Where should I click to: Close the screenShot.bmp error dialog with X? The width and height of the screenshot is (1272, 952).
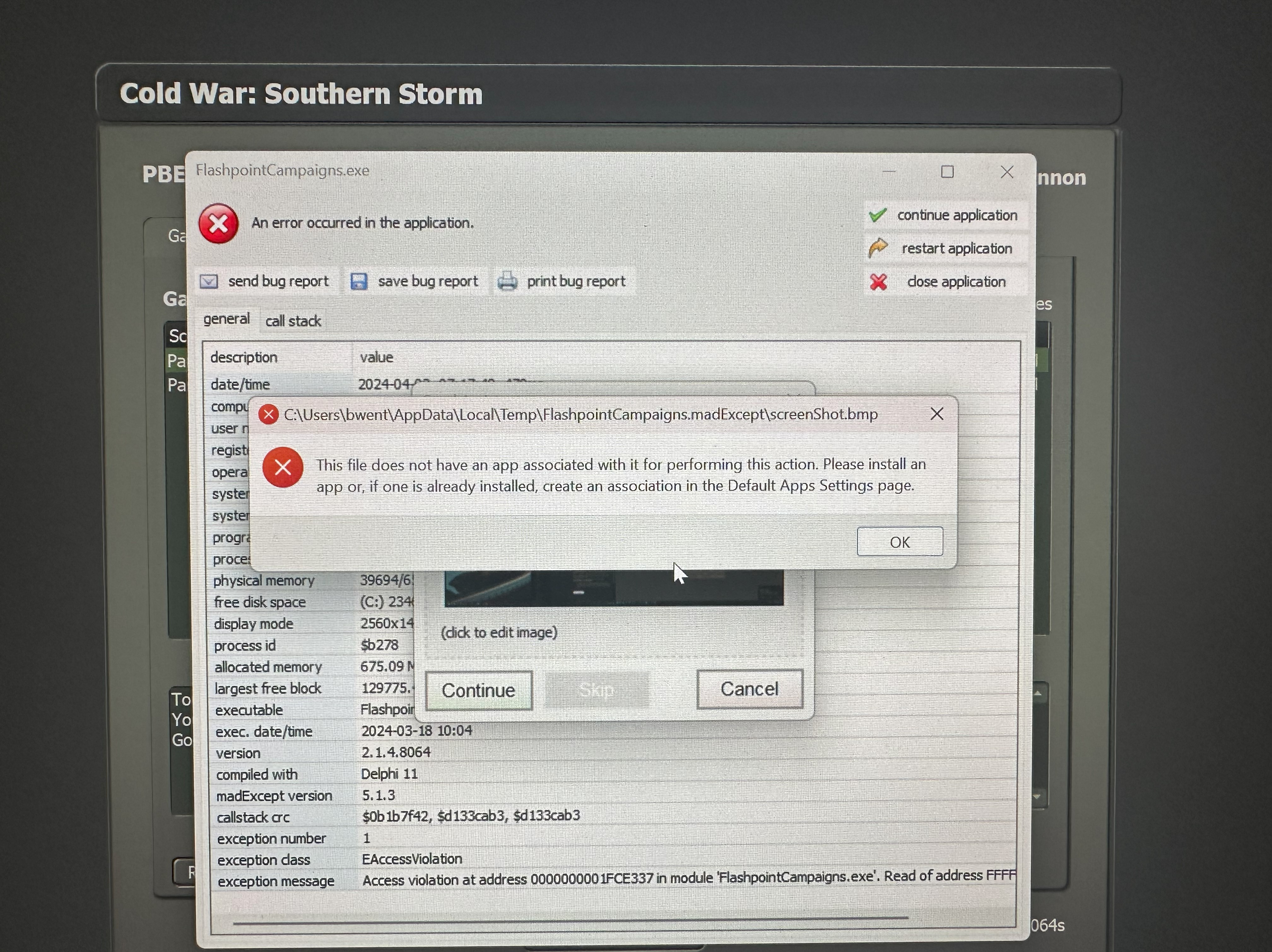click(x=937, y=414)
